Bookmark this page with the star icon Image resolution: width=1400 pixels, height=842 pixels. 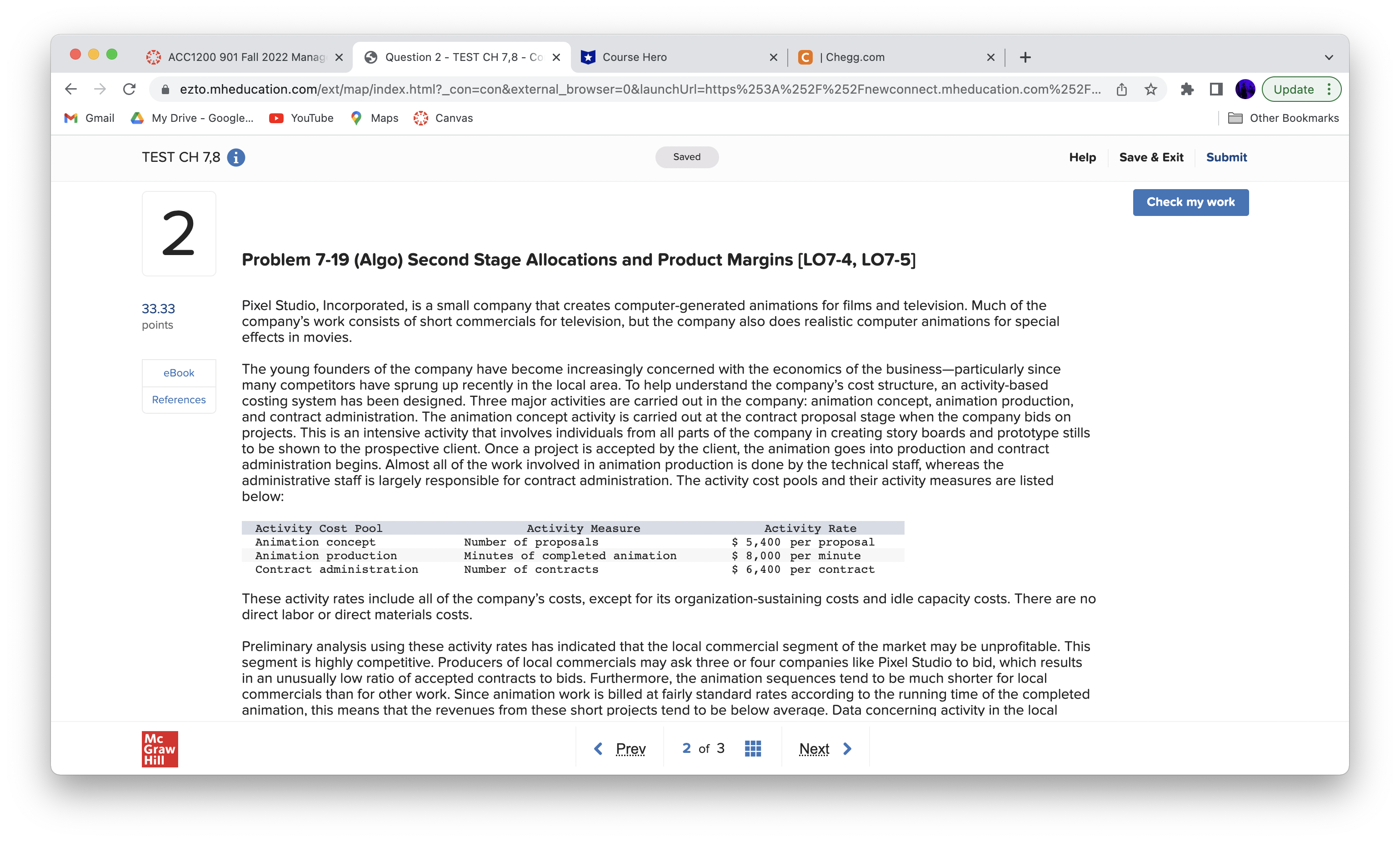tap(1150, 89)
